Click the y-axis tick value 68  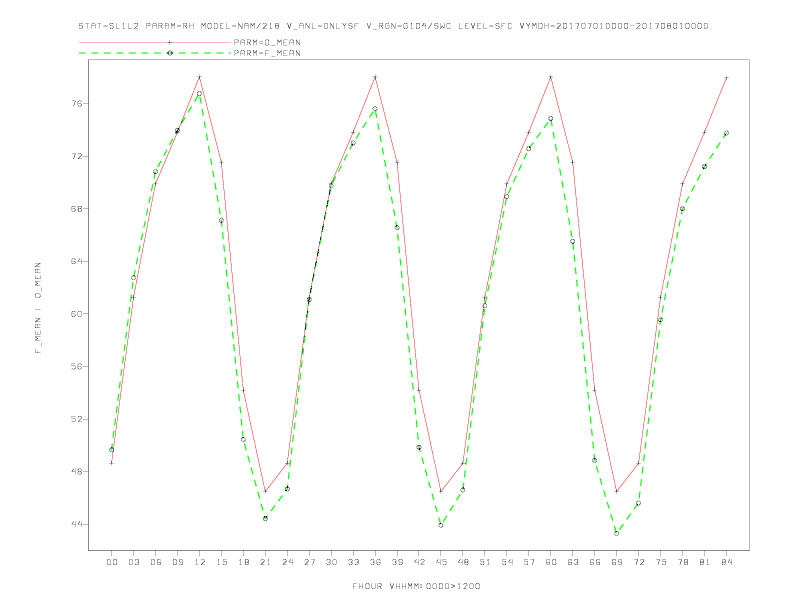coord(76,209)
